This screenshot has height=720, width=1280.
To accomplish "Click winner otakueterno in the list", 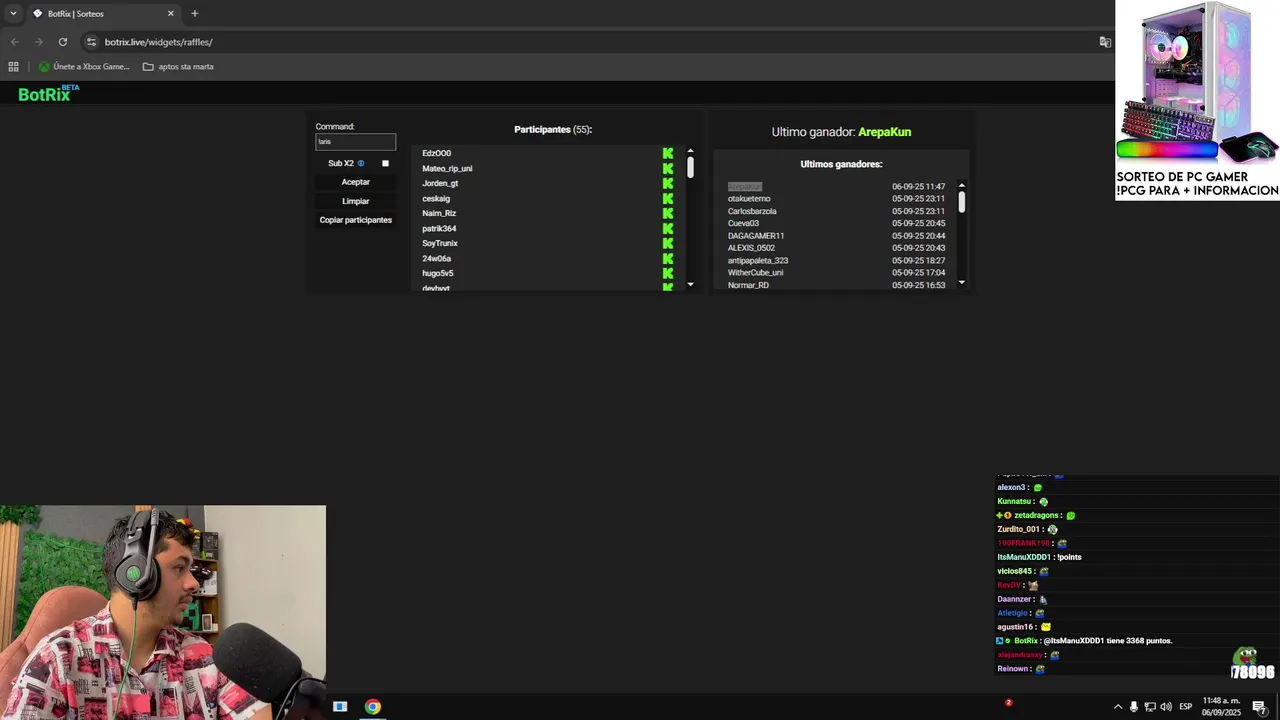I will click(749, 198).
